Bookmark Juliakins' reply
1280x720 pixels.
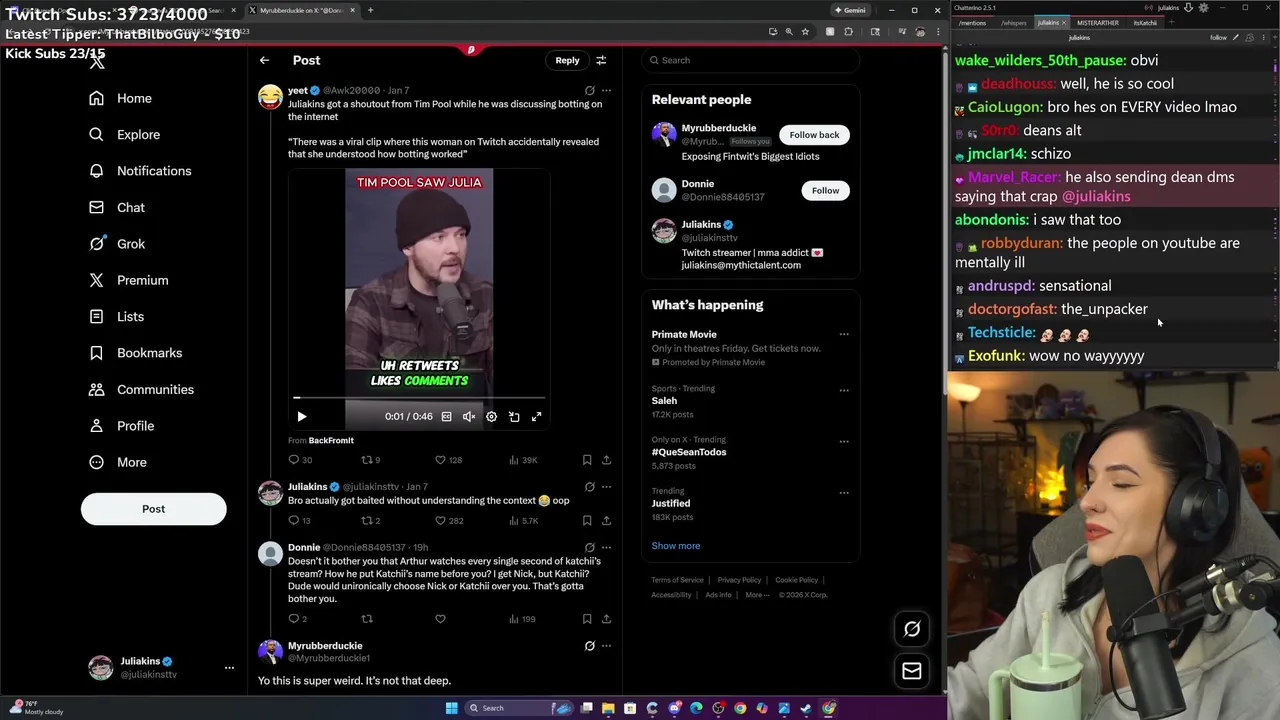coord(587,520)
